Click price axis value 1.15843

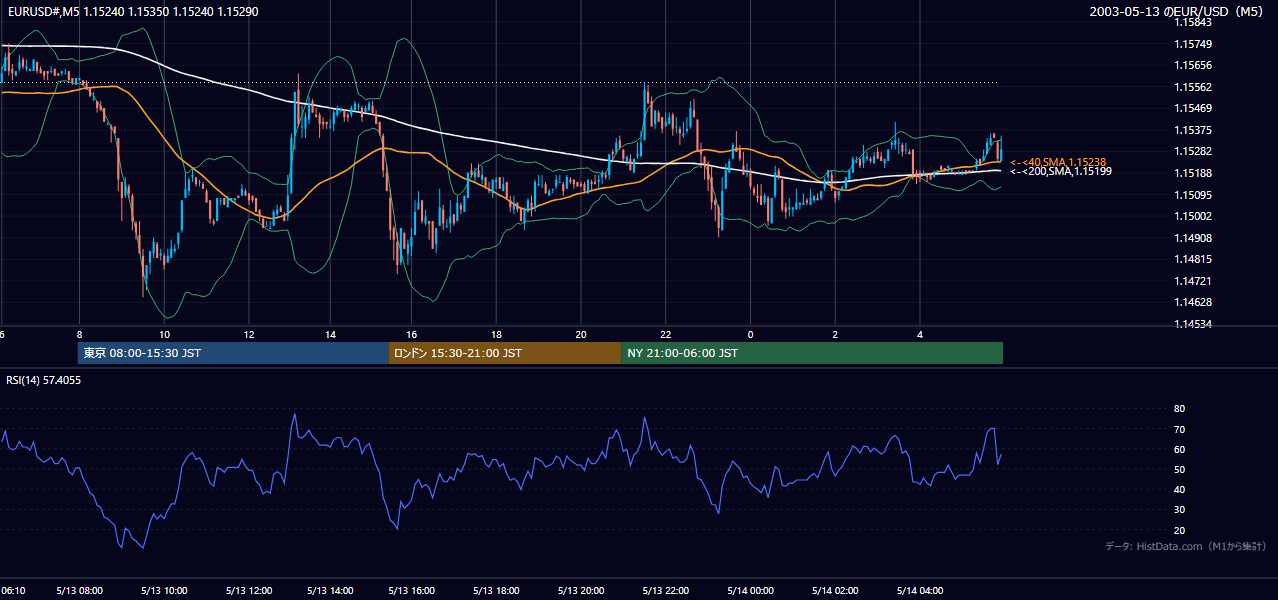[1192, 22]
